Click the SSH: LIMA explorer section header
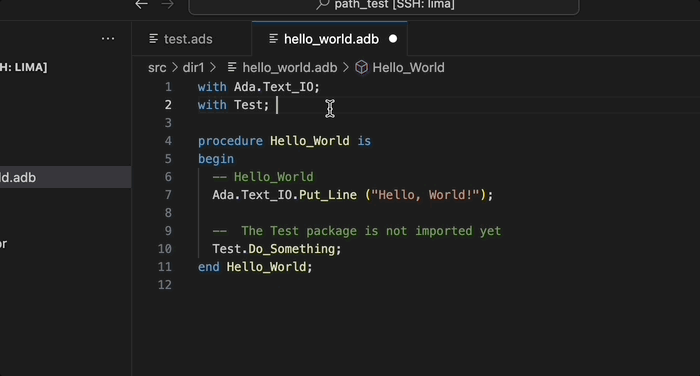Screen dimensions: 700x376 pos(24,67)
